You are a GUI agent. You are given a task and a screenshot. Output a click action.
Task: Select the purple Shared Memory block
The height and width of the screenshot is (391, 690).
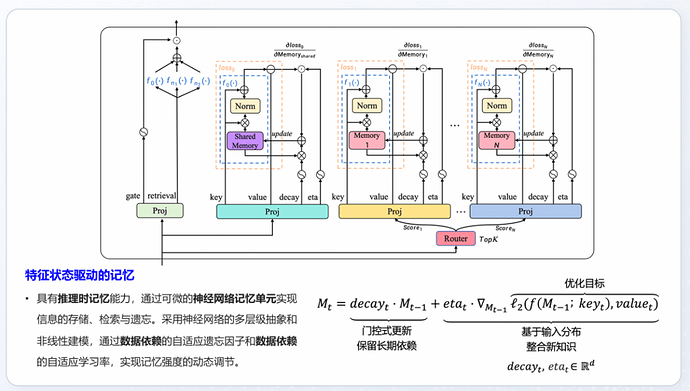[245, 141]
